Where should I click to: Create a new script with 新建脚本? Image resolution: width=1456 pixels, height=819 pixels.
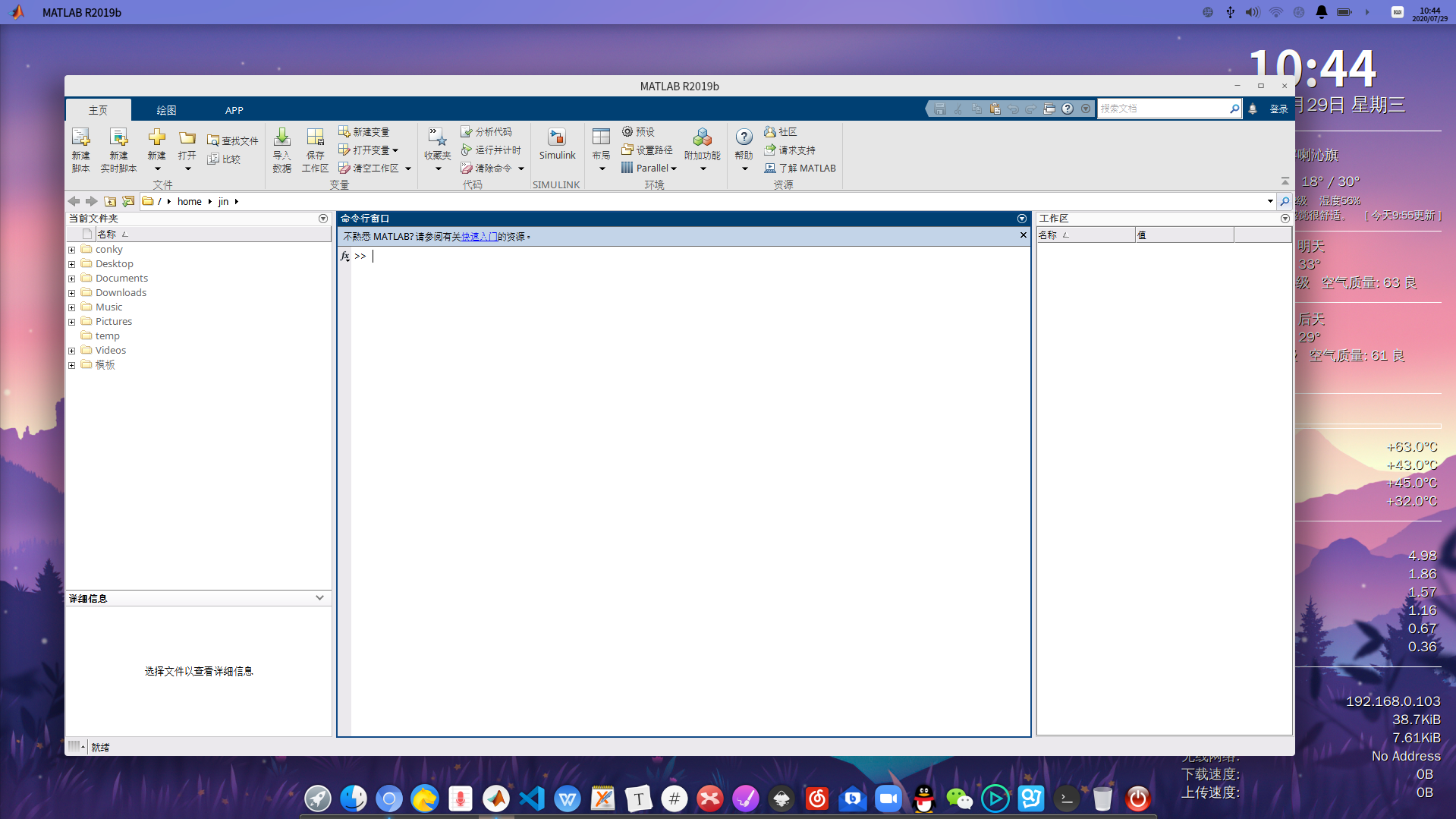[x=80, y=150]
